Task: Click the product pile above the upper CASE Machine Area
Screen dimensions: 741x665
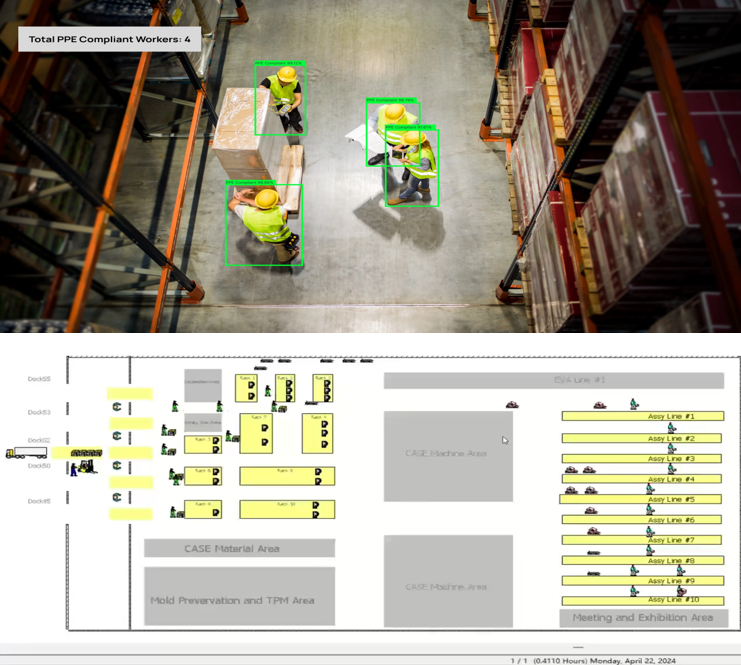Action: coord(512,405)
